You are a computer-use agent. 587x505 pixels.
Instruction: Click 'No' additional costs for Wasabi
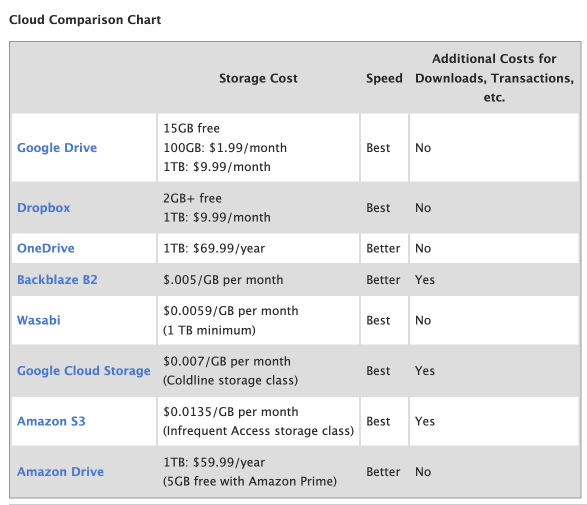(423, 320)
